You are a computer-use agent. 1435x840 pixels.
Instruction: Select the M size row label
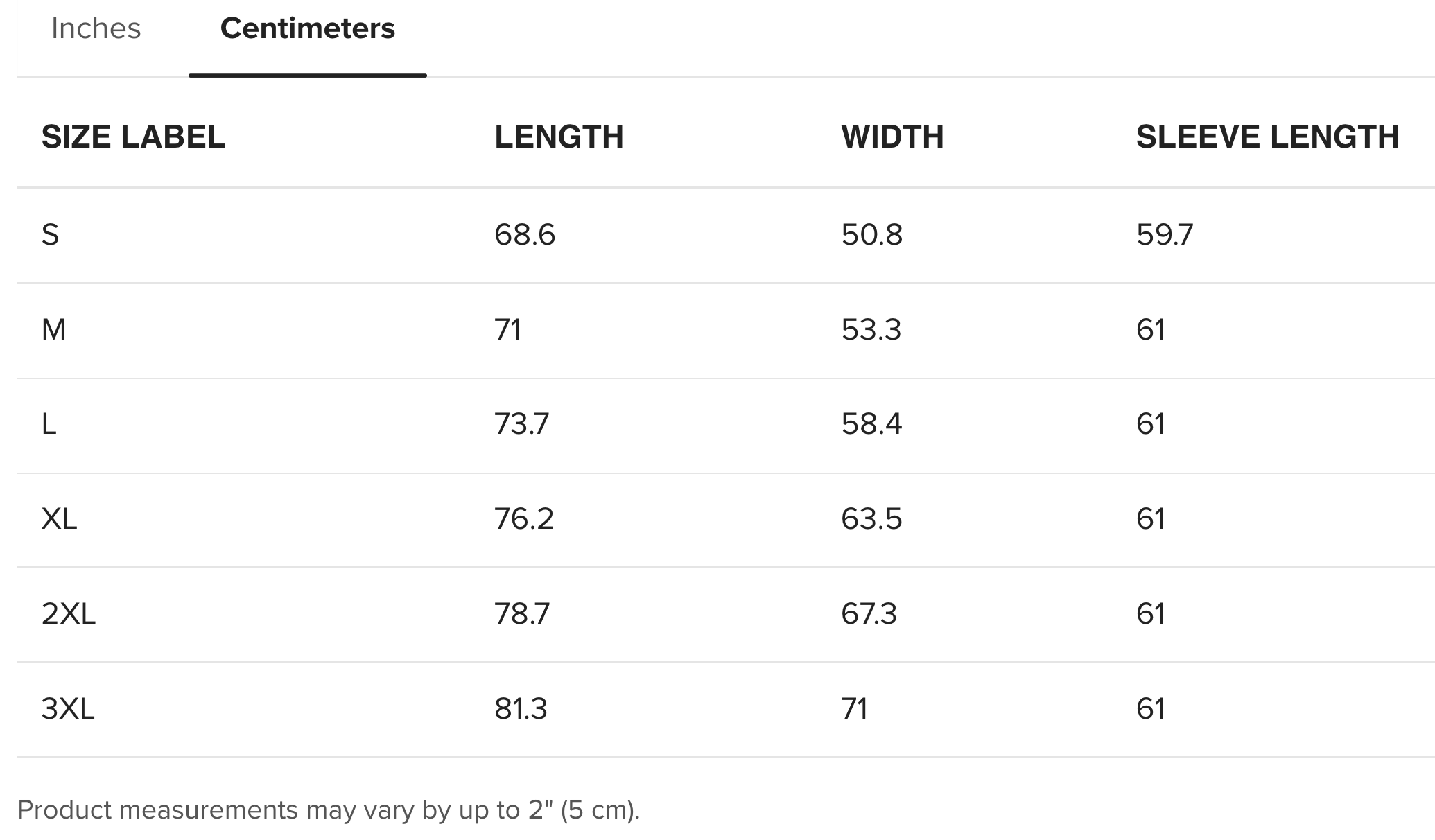(54, 329)
